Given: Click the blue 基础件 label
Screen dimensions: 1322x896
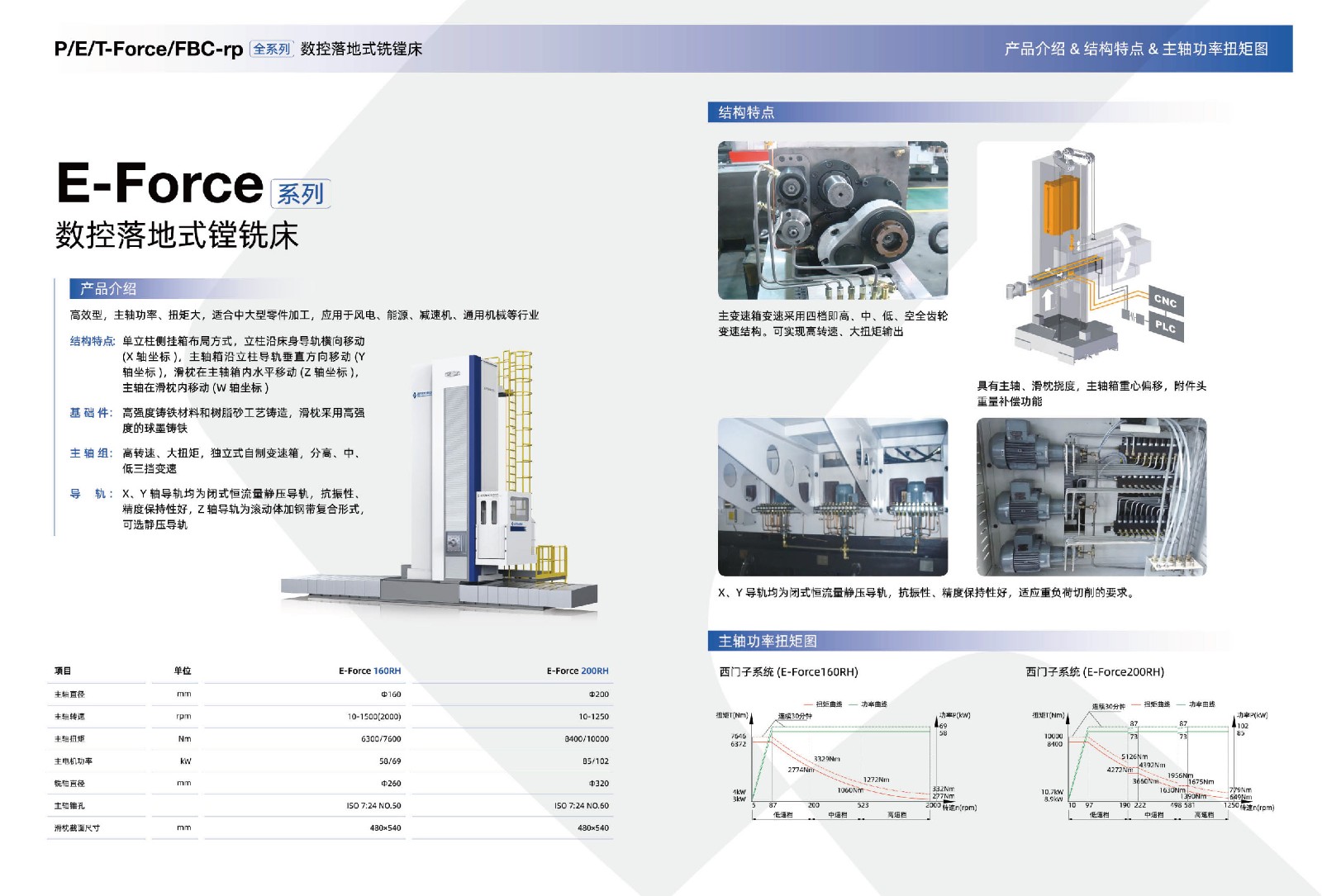Looking at the screenshot, I should tap(91, 413).
